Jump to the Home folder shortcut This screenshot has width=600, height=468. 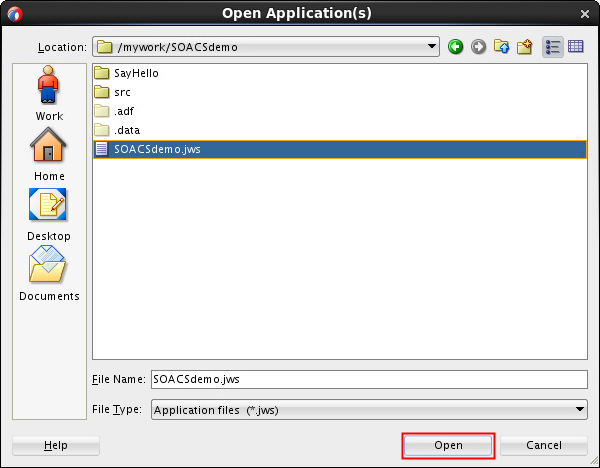[x=49, y=154]
